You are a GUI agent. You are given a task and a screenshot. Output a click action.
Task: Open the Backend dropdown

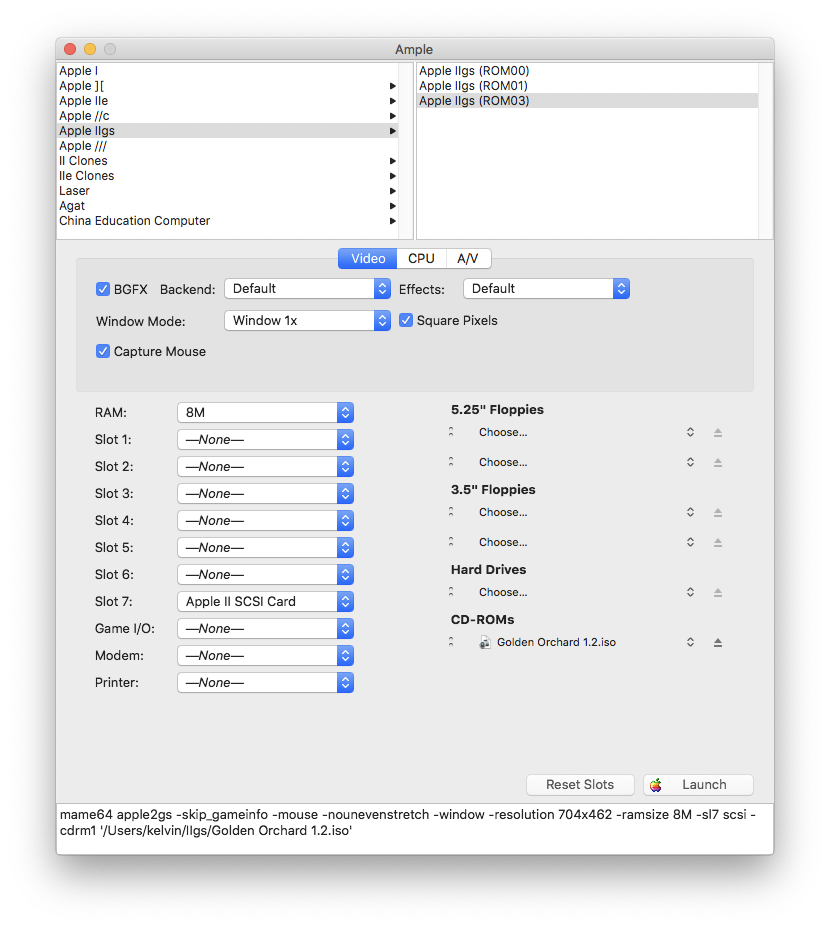307,289
